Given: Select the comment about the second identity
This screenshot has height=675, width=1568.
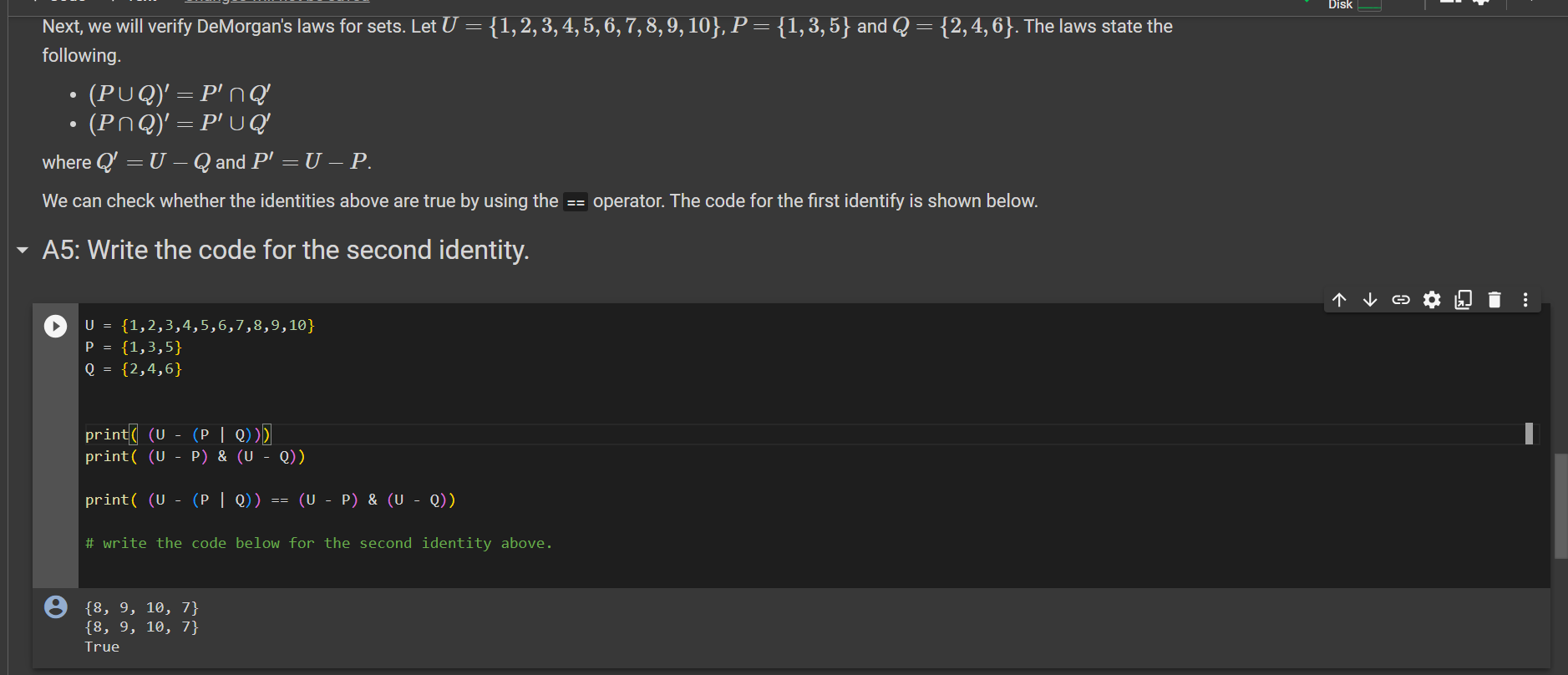Looking at the screenshot, I should 317,542.
